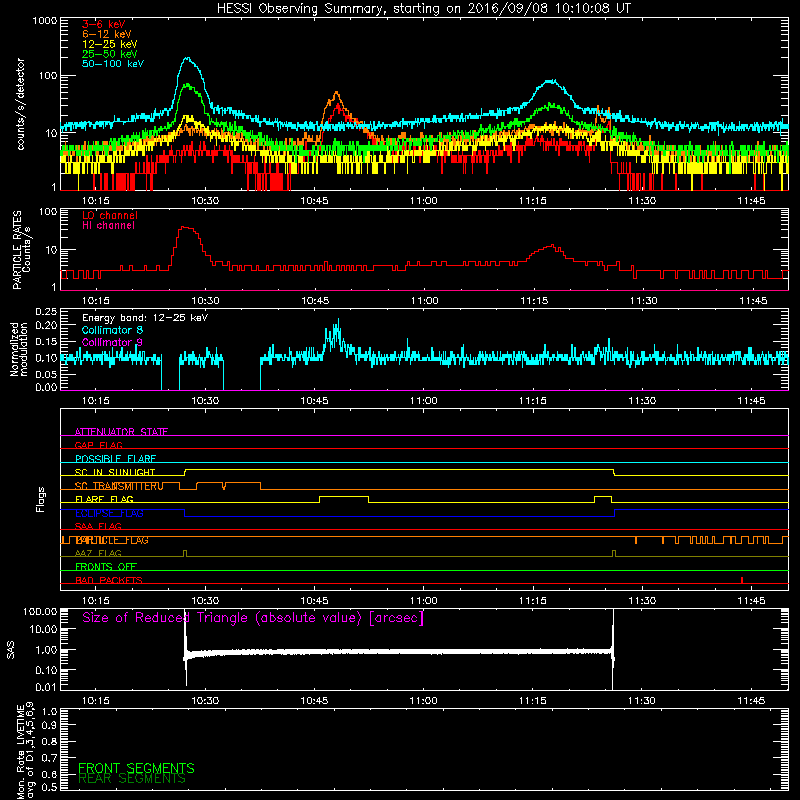Select the red 3-6 keV legend label

click(x=104, y=24)
